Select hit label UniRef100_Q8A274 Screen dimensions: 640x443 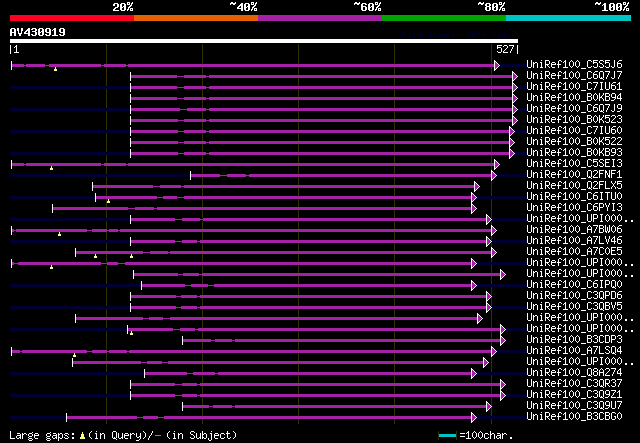click(x=574, y=372)
